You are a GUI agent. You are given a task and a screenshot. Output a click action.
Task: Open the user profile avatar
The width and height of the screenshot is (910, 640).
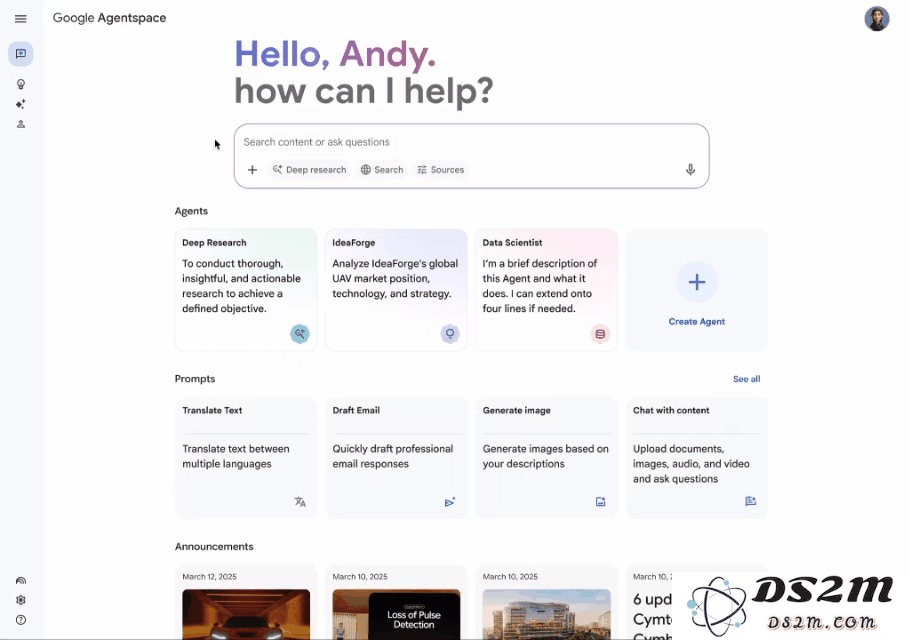coord(876,19)
